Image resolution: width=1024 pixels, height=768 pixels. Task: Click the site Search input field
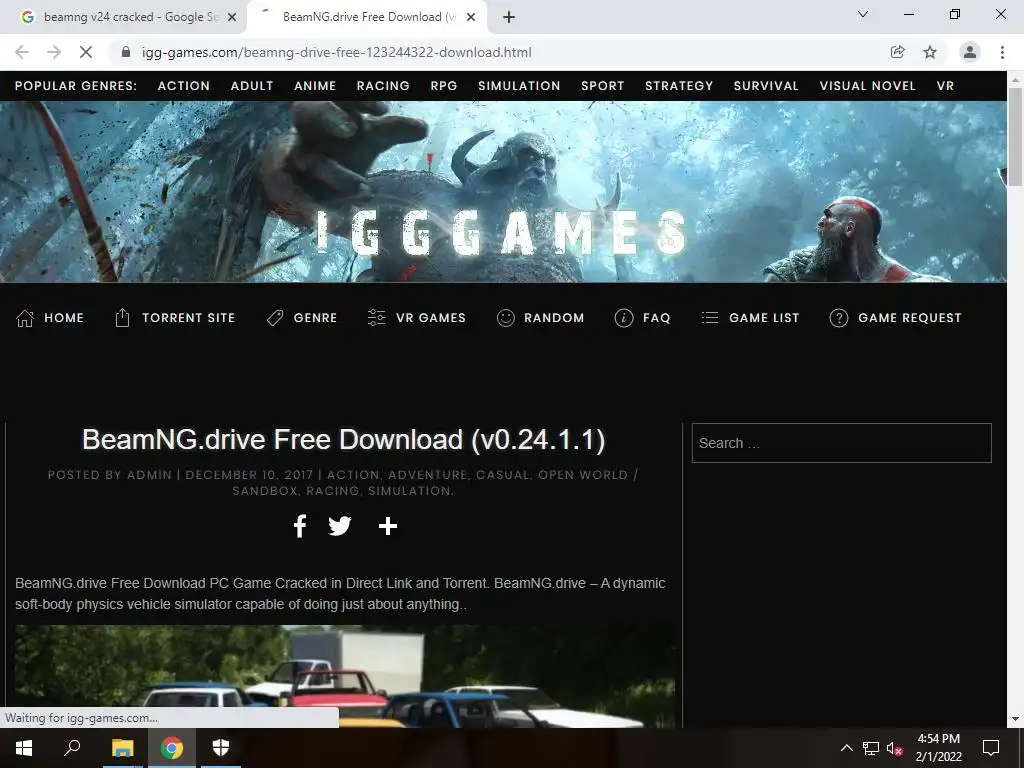click(x=842, y=443)
